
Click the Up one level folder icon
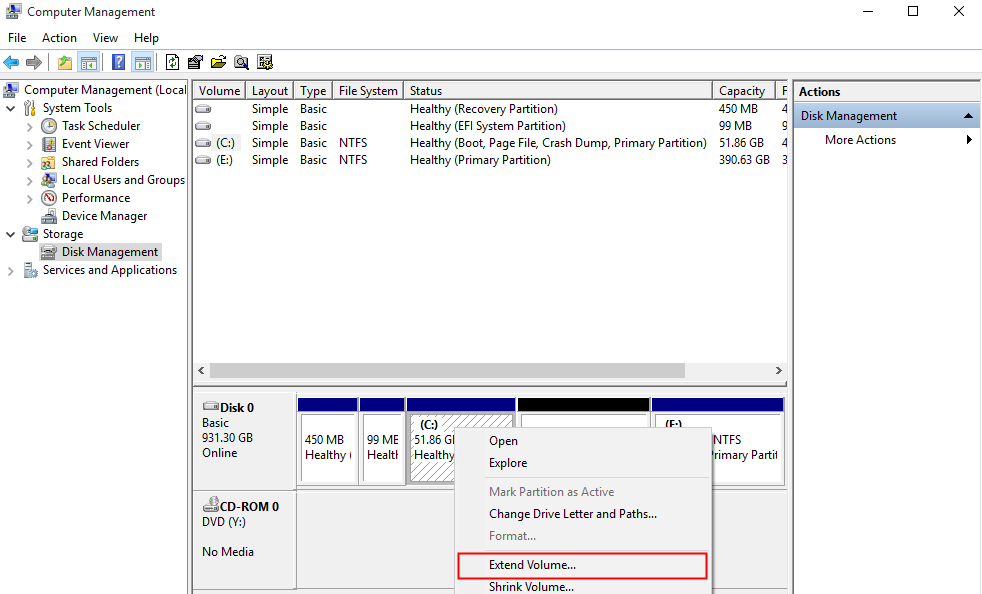point(64,62)
